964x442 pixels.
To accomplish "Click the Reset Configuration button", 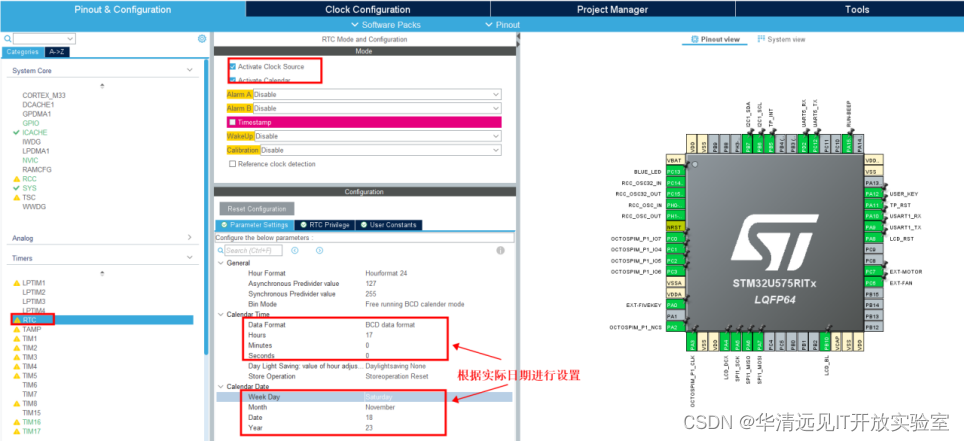I will (x=256, y=208).
